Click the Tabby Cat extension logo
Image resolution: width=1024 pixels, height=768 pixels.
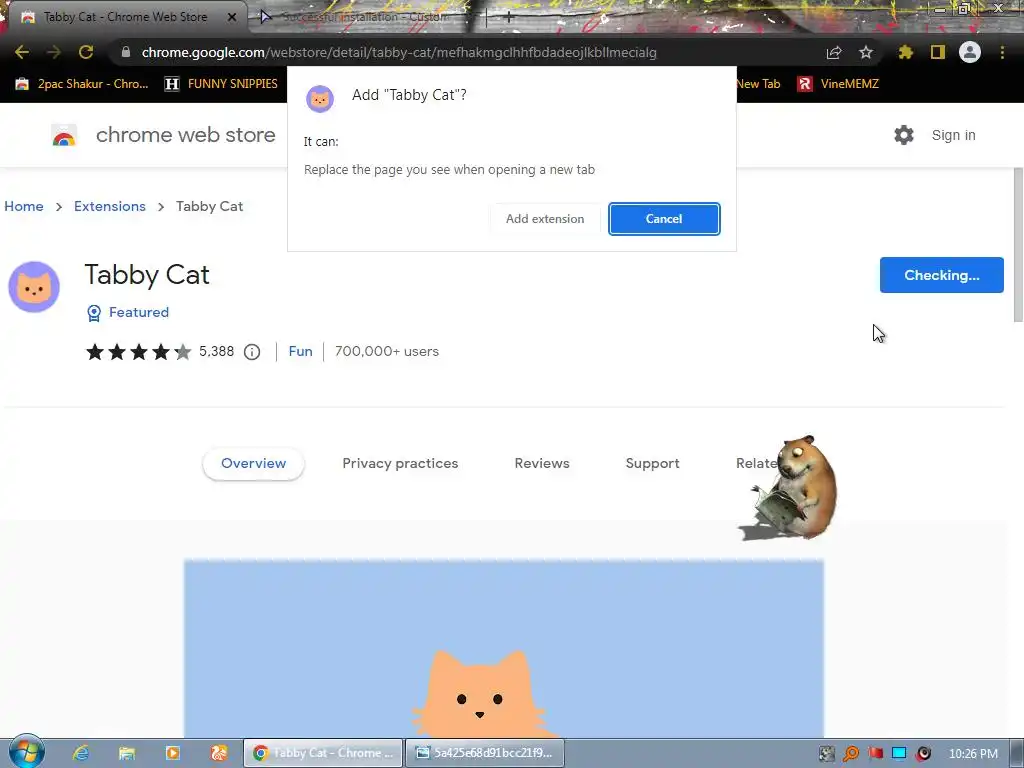pos(34,287)
